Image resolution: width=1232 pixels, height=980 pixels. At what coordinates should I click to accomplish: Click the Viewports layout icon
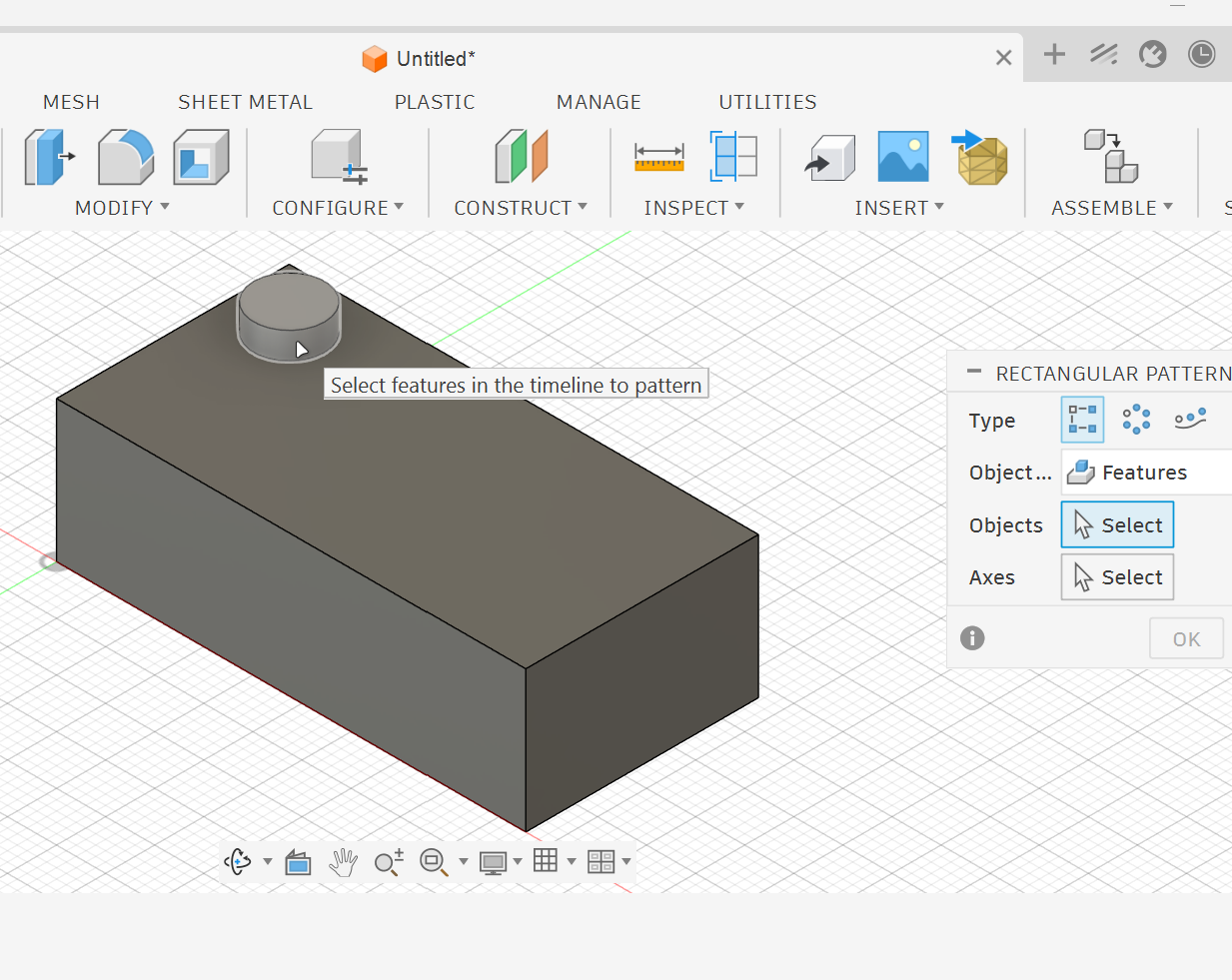[x=601, y=861]
